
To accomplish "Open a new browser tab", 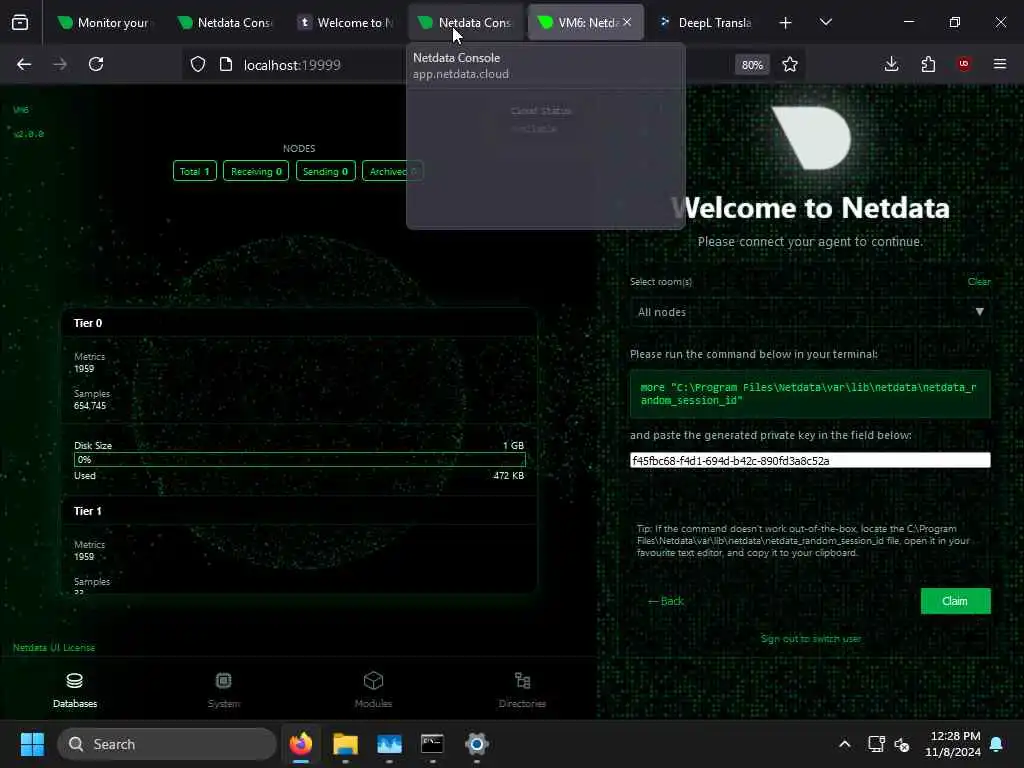I will pyautogui.click(x=785, y=23).
